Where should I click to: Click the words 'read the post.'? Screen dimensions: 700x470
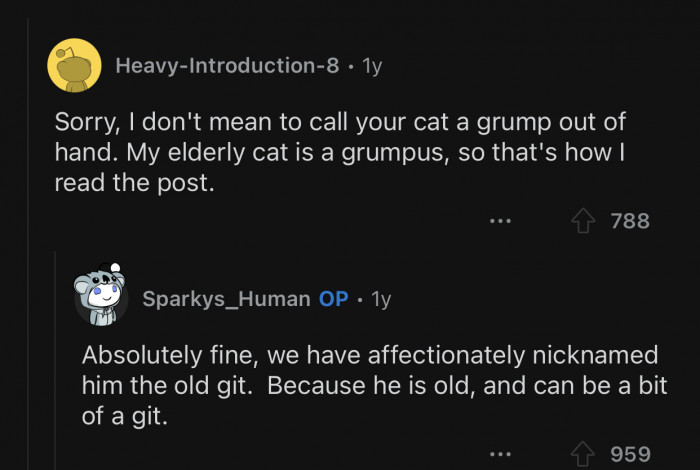point(134,185)
